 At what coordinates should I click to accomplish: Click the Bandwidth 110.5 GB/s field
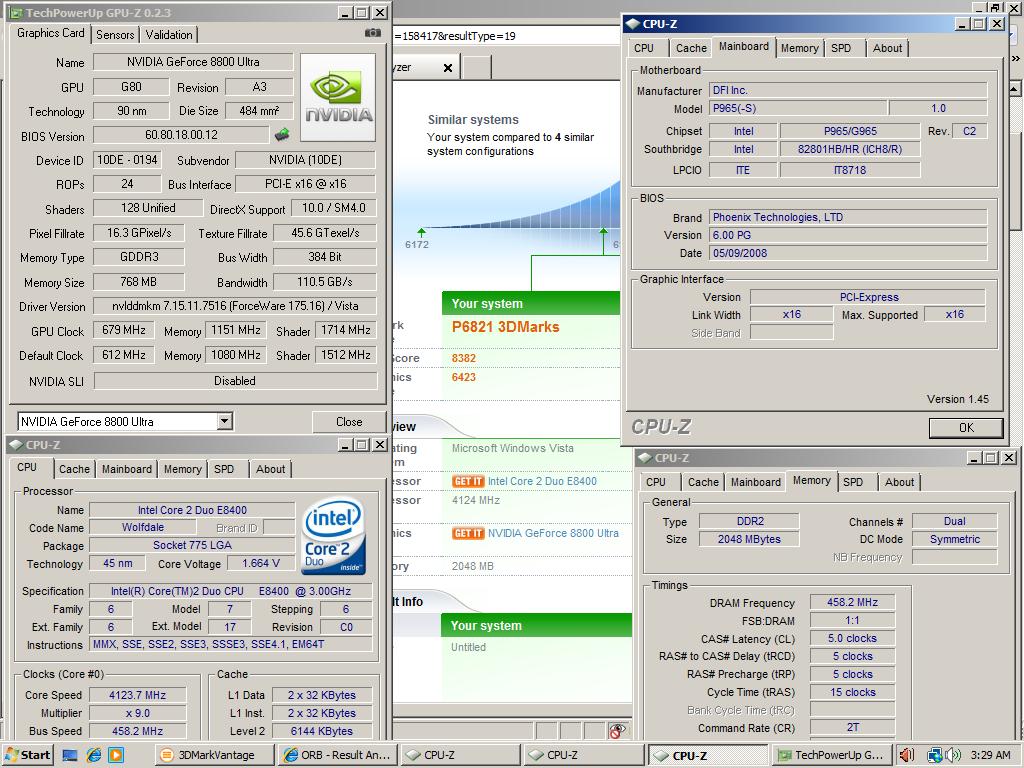pos(325,281)
